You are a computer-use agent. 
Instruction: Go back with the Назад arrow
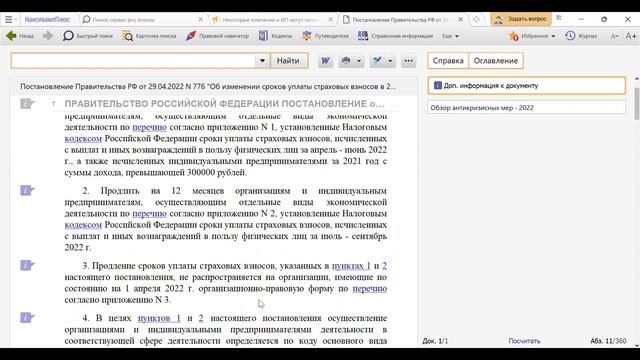(x=20, y=36)
